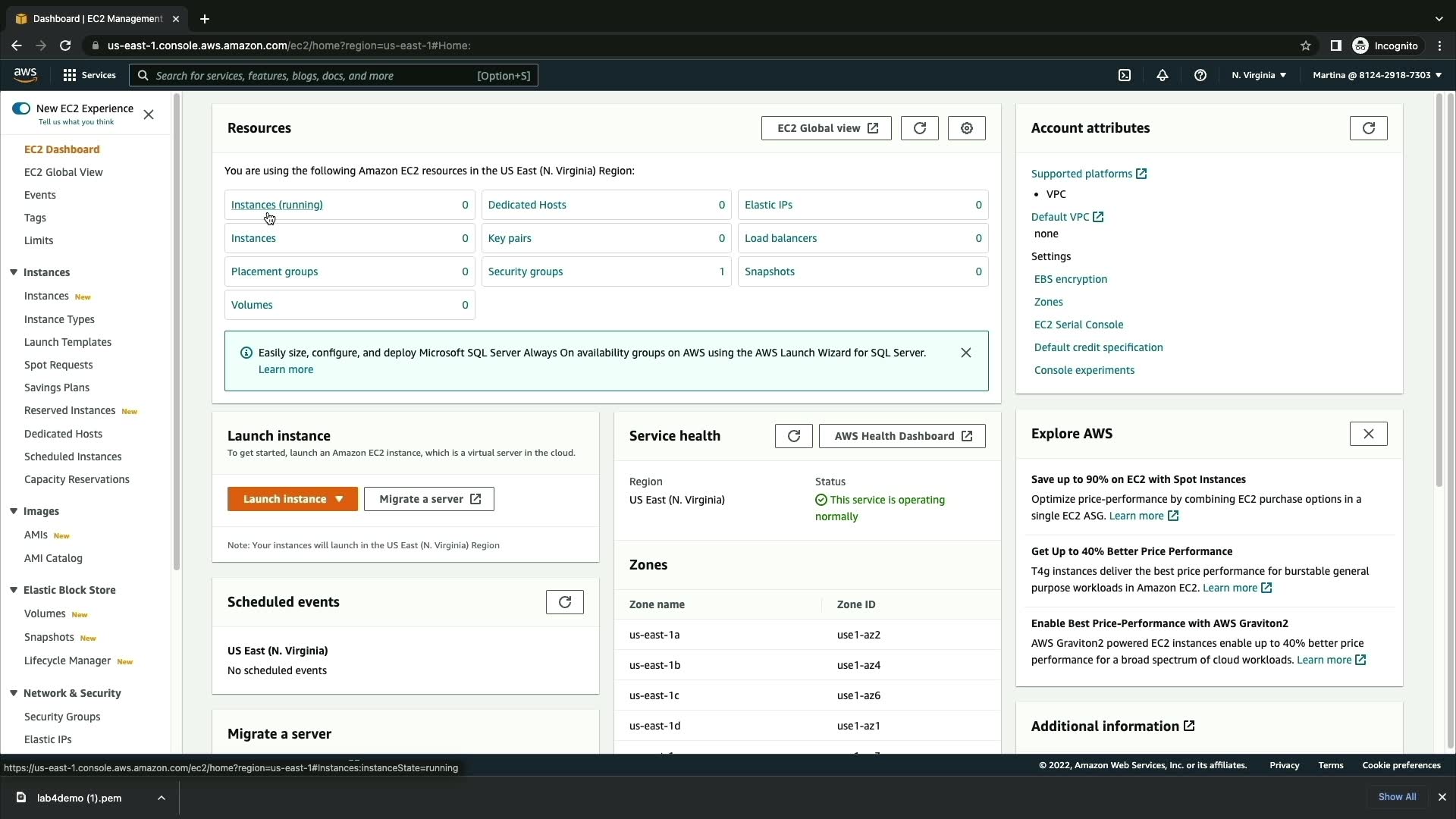
Task: Refresh the Account attributes panel
Action: (x=1368, y=128)
